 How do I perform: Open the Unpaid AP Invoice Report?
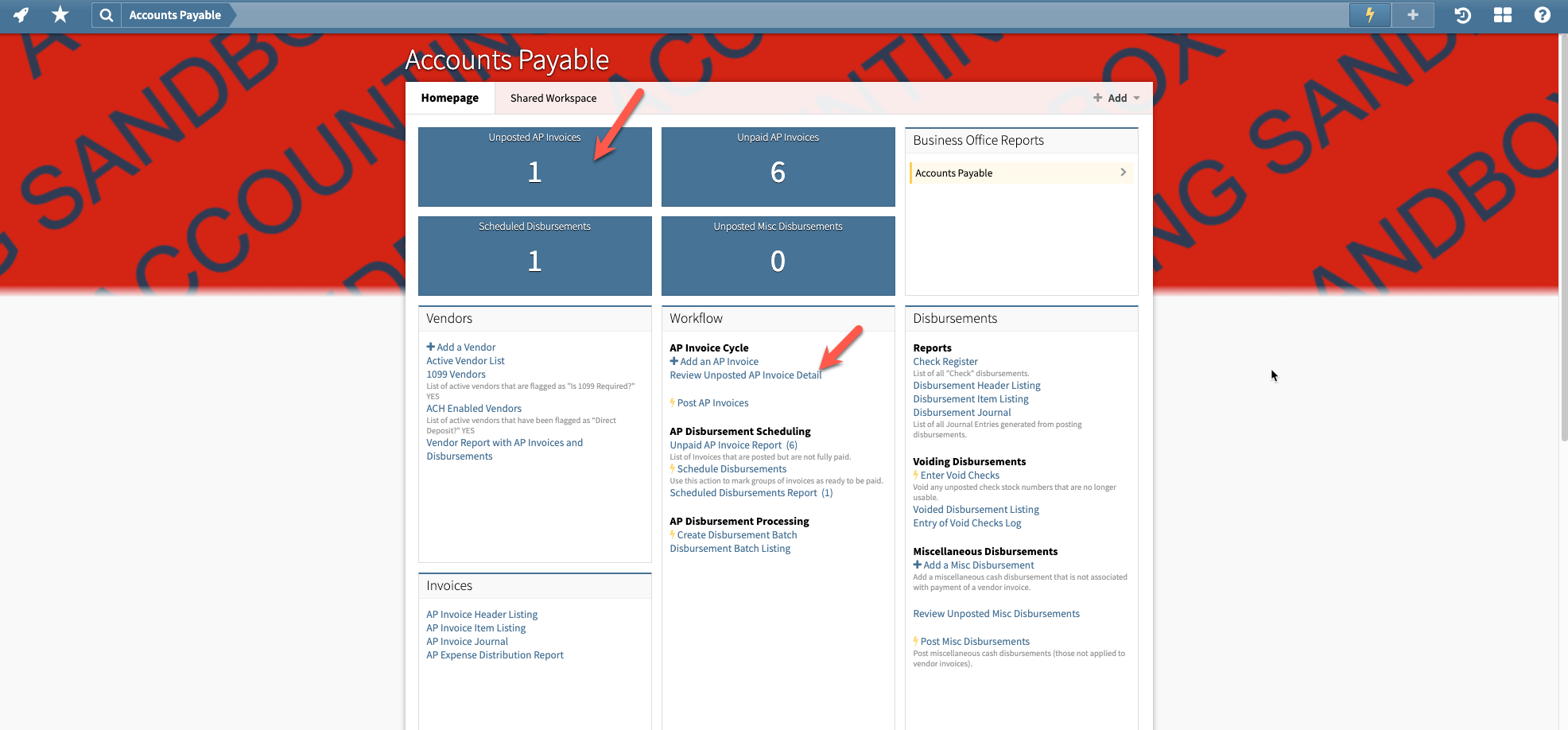(725, 445)
